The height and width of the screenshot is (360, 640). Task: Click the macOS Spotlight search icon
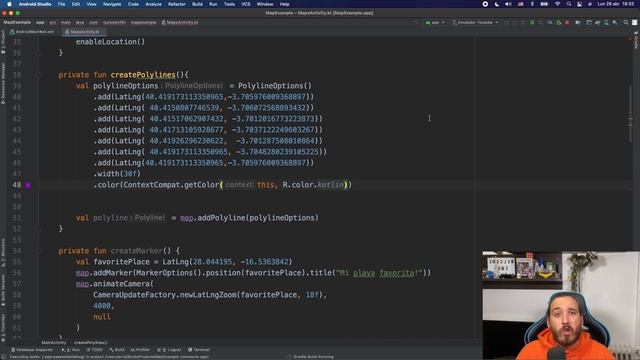569,4
